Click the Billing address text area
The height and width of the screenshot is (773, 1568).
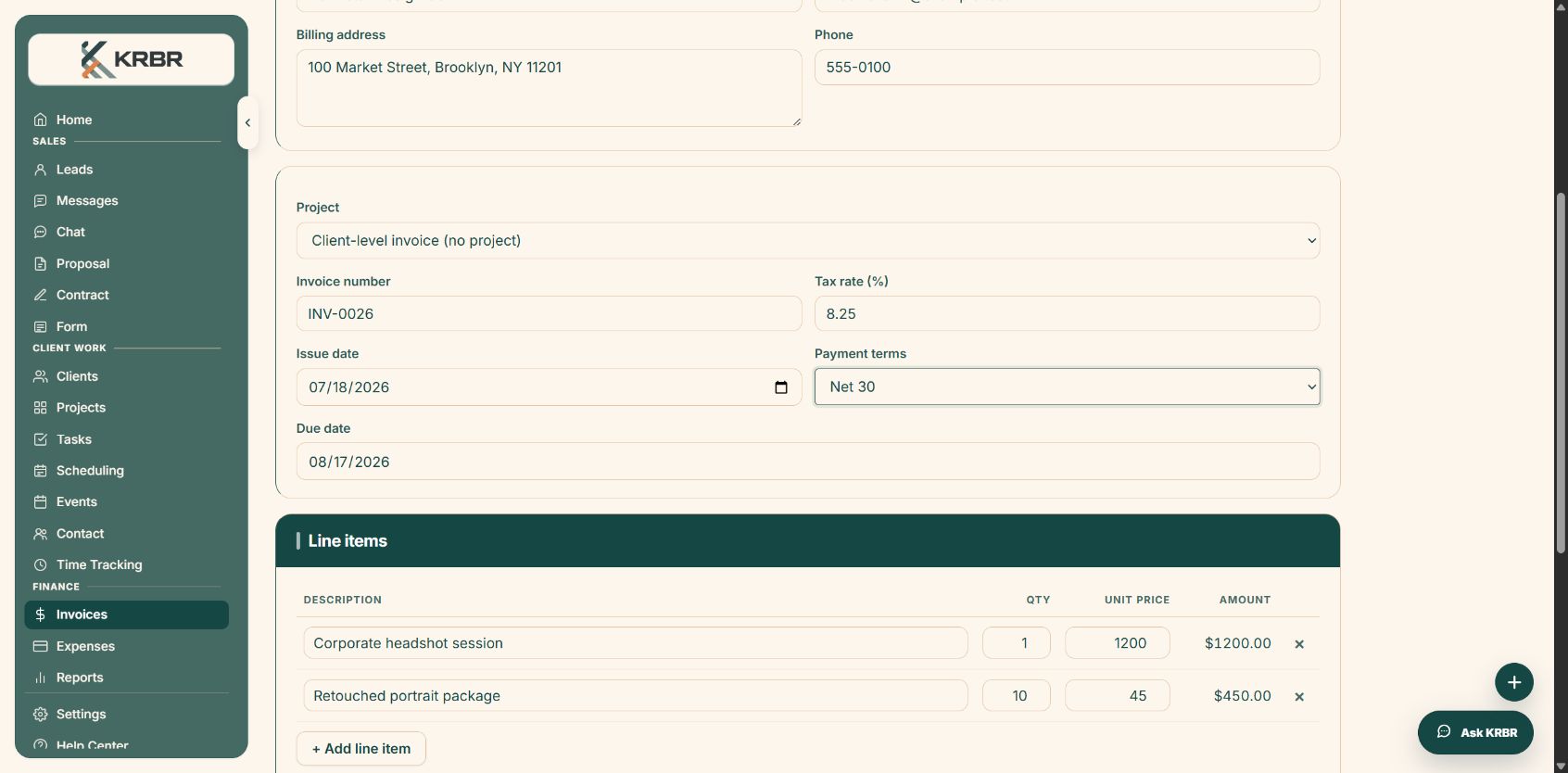click(549, 88)
